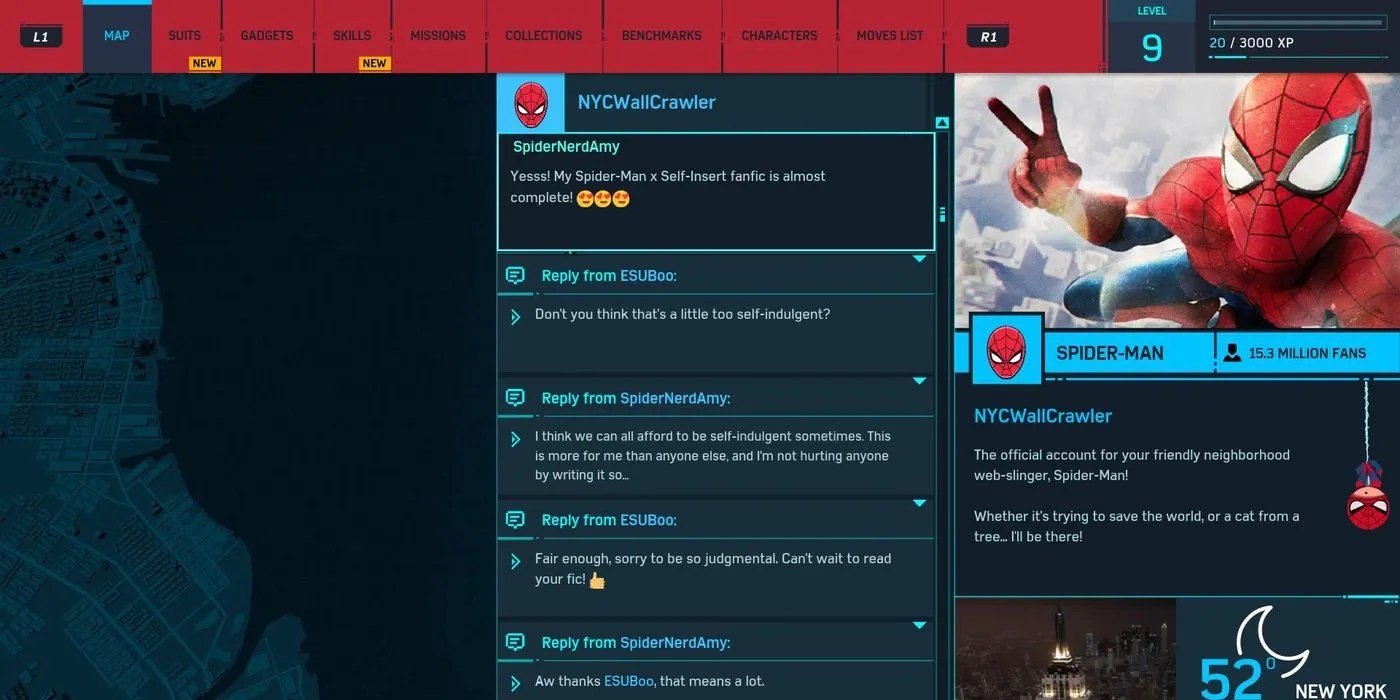Click the XP progress bar

tap(1297, 22)
